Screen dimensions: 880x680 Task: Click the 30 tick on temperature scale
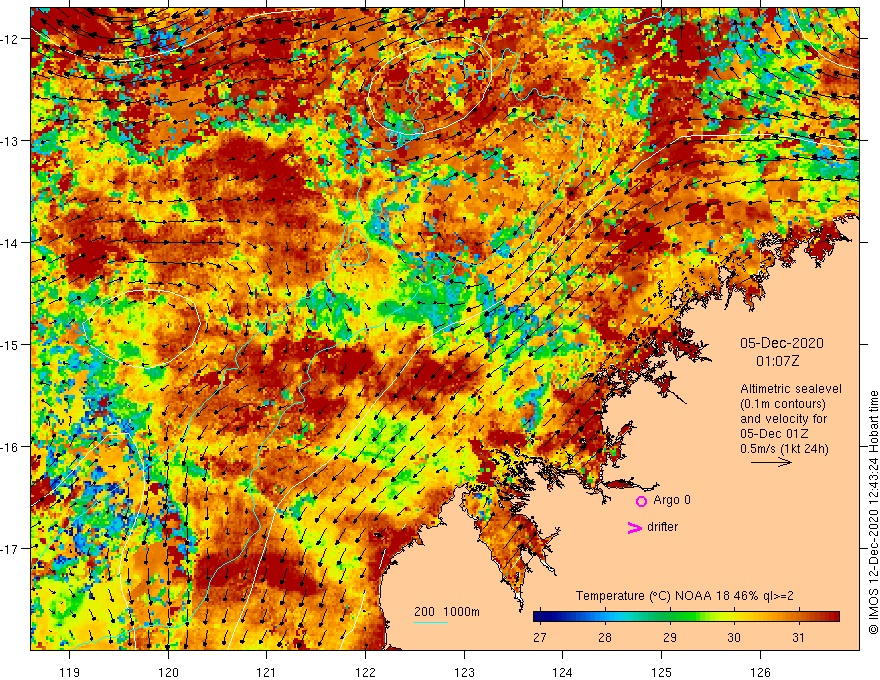(x=734, y=637)
